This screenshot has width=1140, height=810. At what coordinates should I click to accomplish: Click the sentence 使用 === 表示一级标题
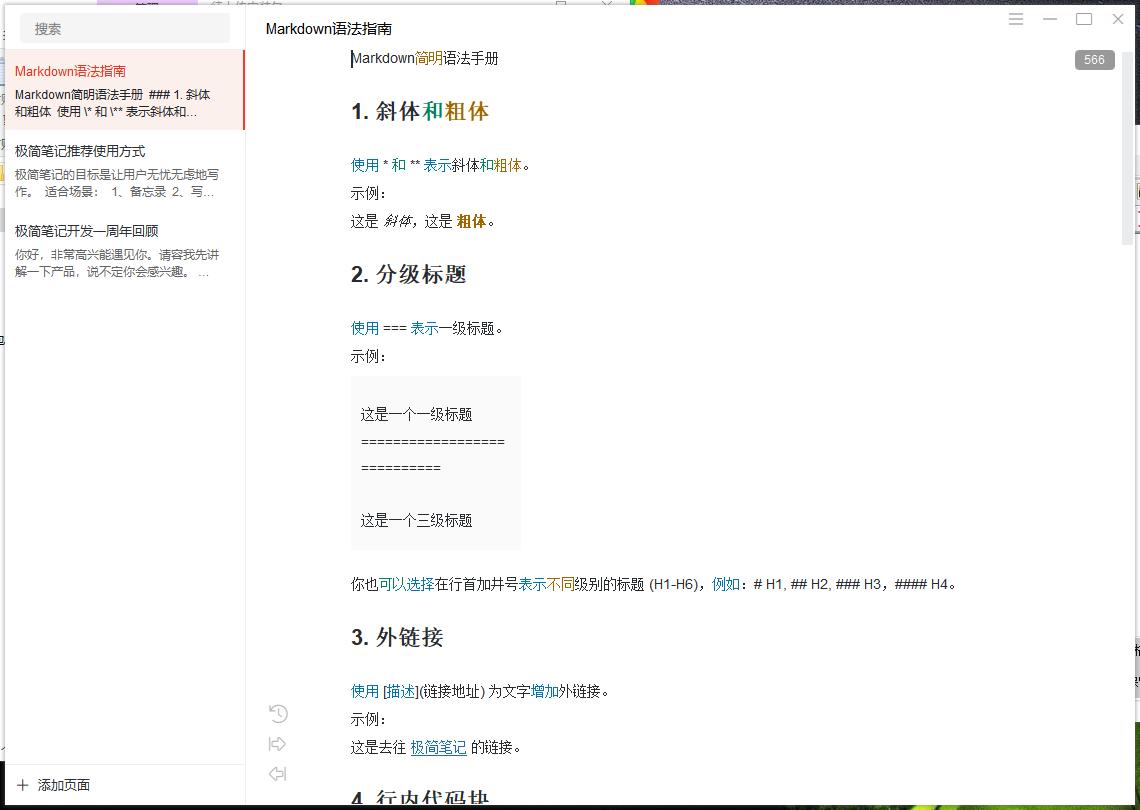[x=427, y=328]
